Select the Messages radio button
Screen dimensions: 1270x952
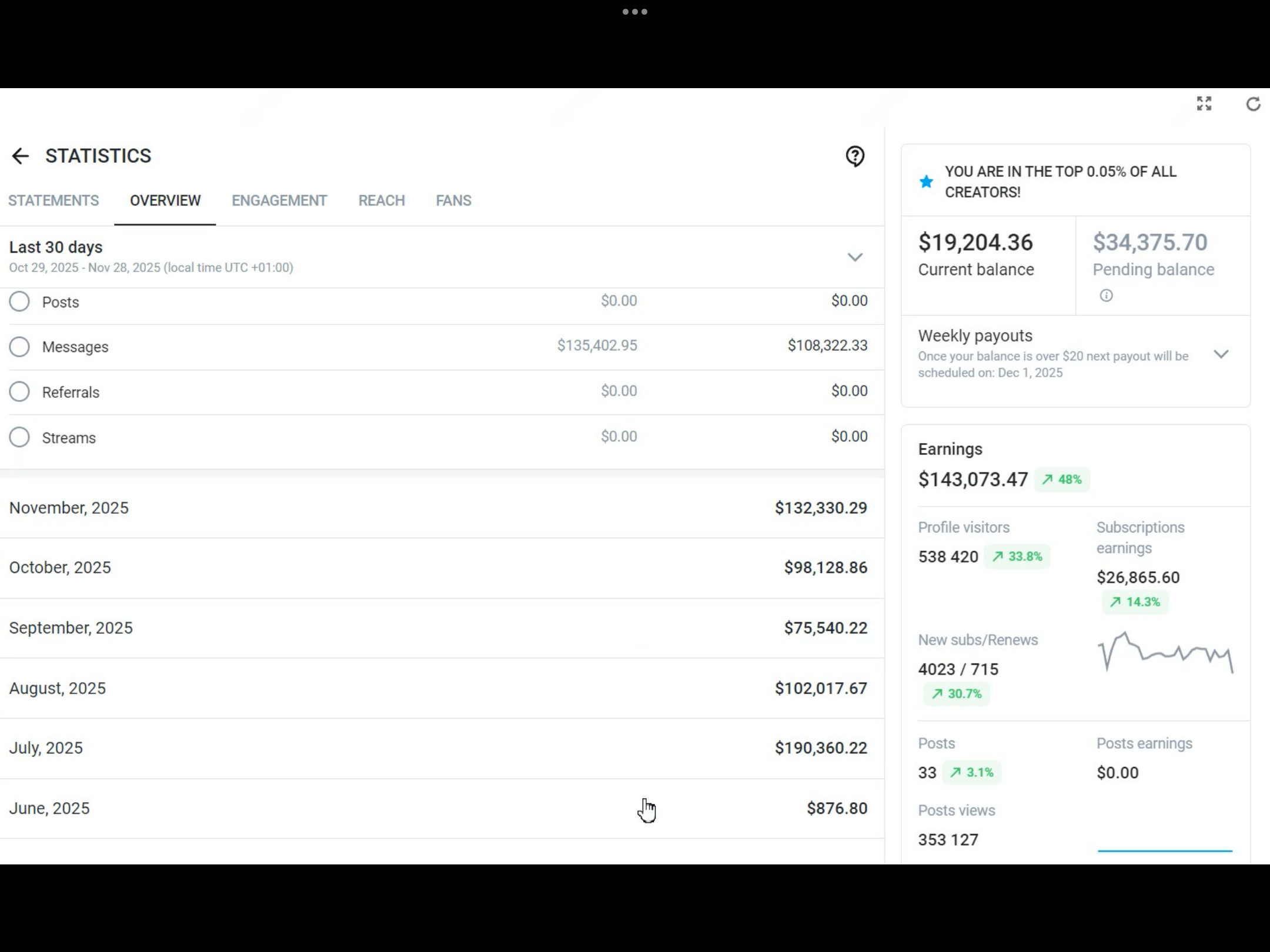[x=19, y=347]
